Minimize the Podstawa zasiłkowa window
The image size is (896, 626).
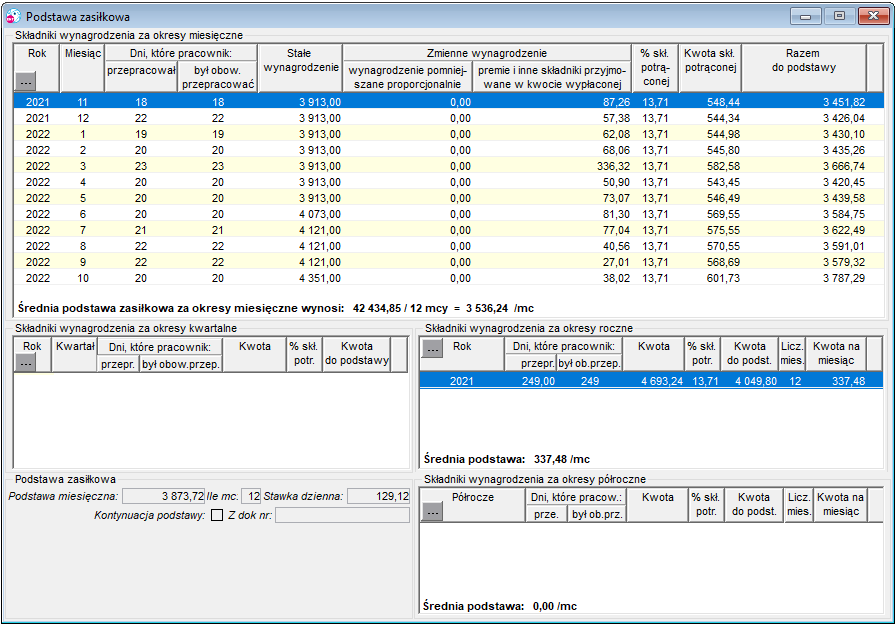point(806,16)
